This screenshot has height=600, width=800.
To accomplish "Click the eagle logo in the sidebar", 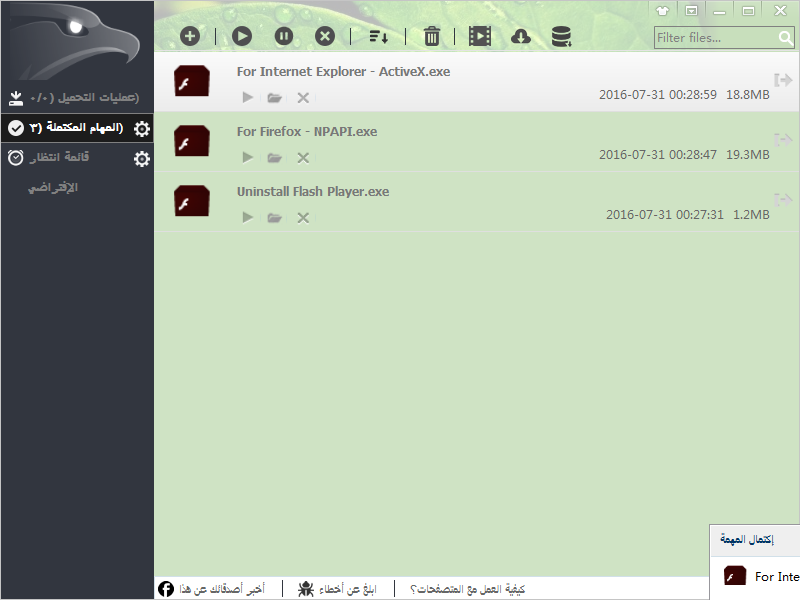I will (x=77, y=41).
